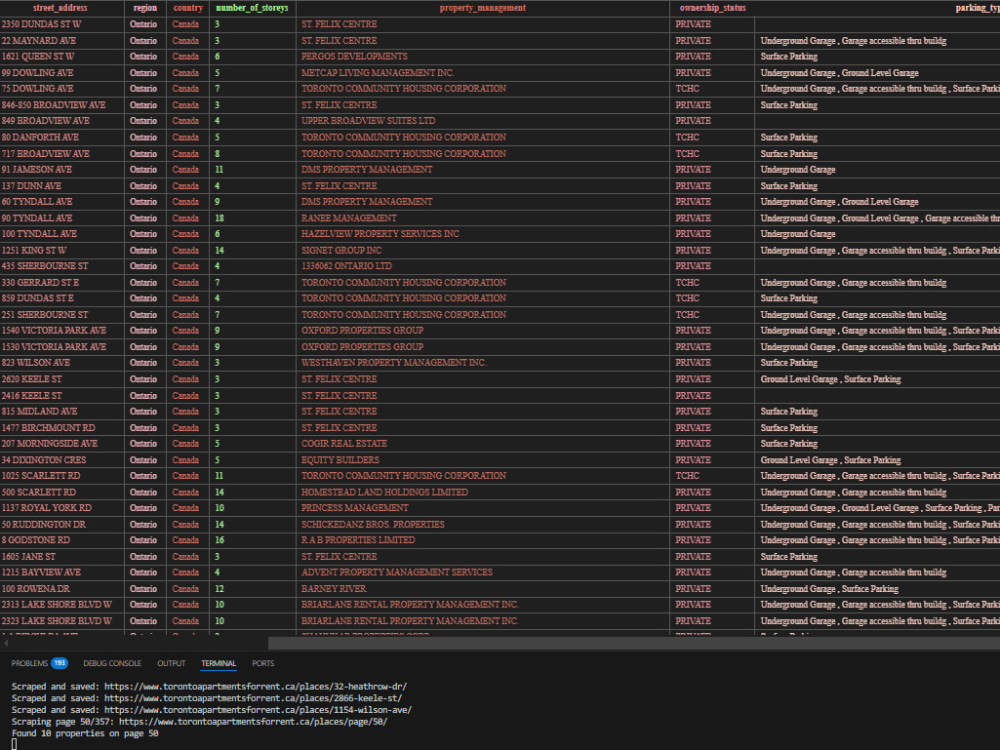The height and width of the screenshot is (750, 1000).
Task: Click the ownership_status column header
Action: coord(712,8)
